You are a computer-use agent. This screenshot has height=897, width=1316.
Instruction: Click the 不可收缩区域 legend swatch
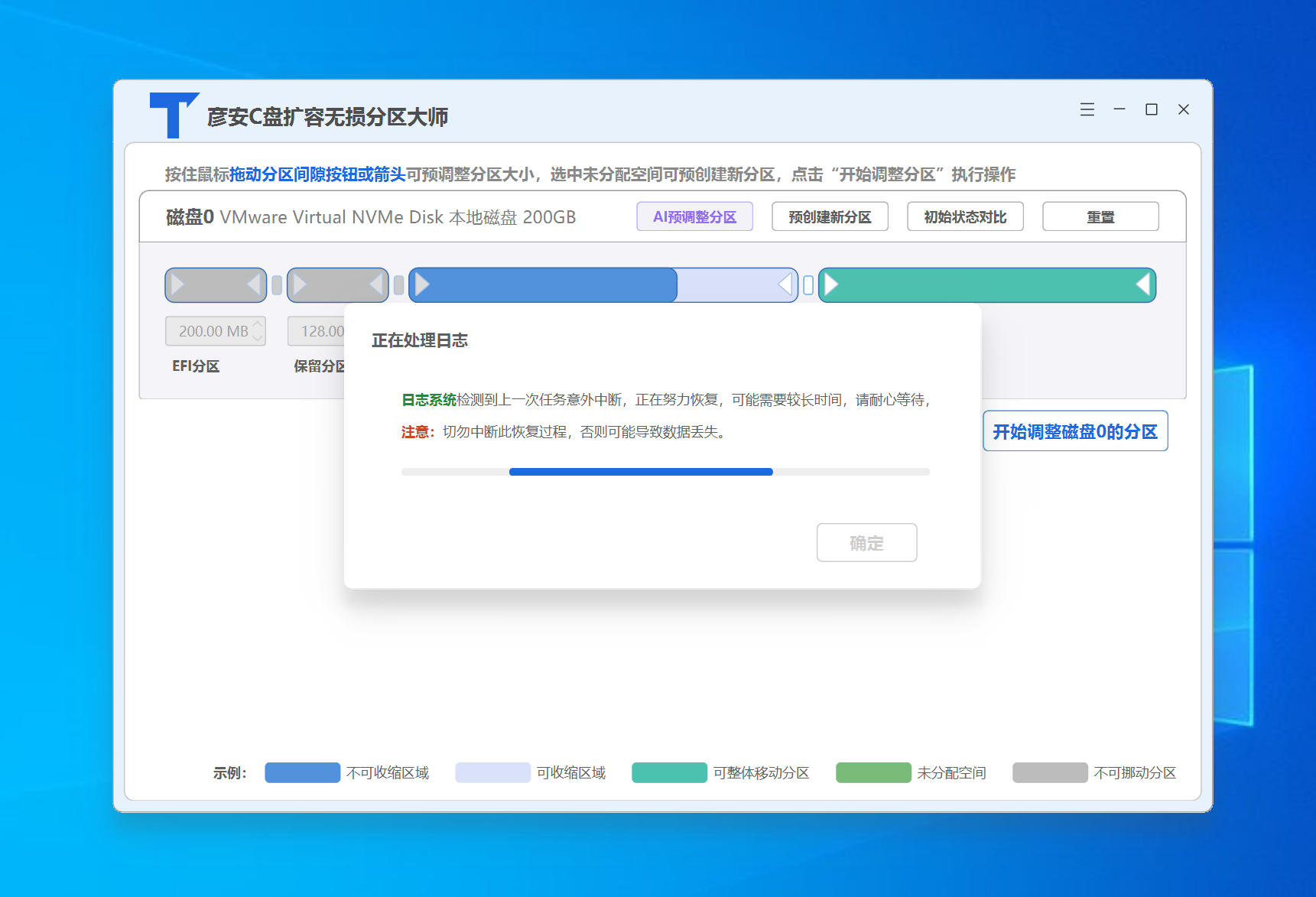(x=302, y=772)
